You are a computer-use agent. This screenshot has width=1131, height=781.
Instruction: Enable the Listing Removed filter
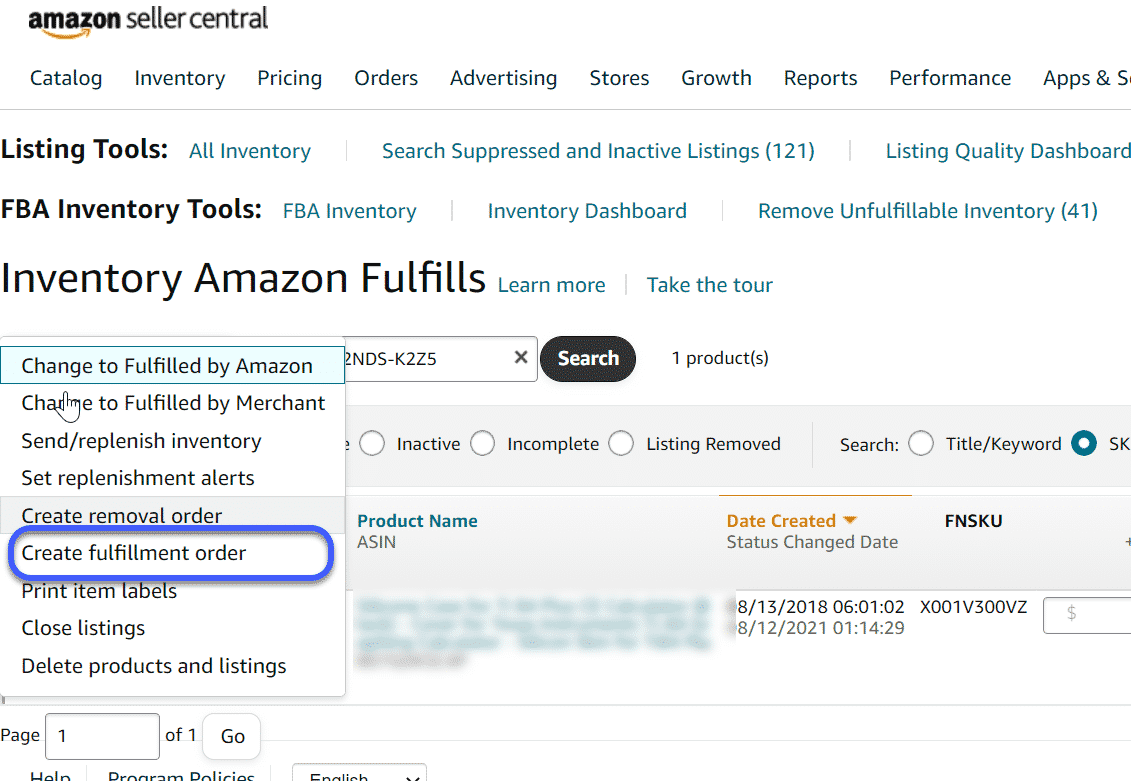pyautogui.click(x=620, y=443)
